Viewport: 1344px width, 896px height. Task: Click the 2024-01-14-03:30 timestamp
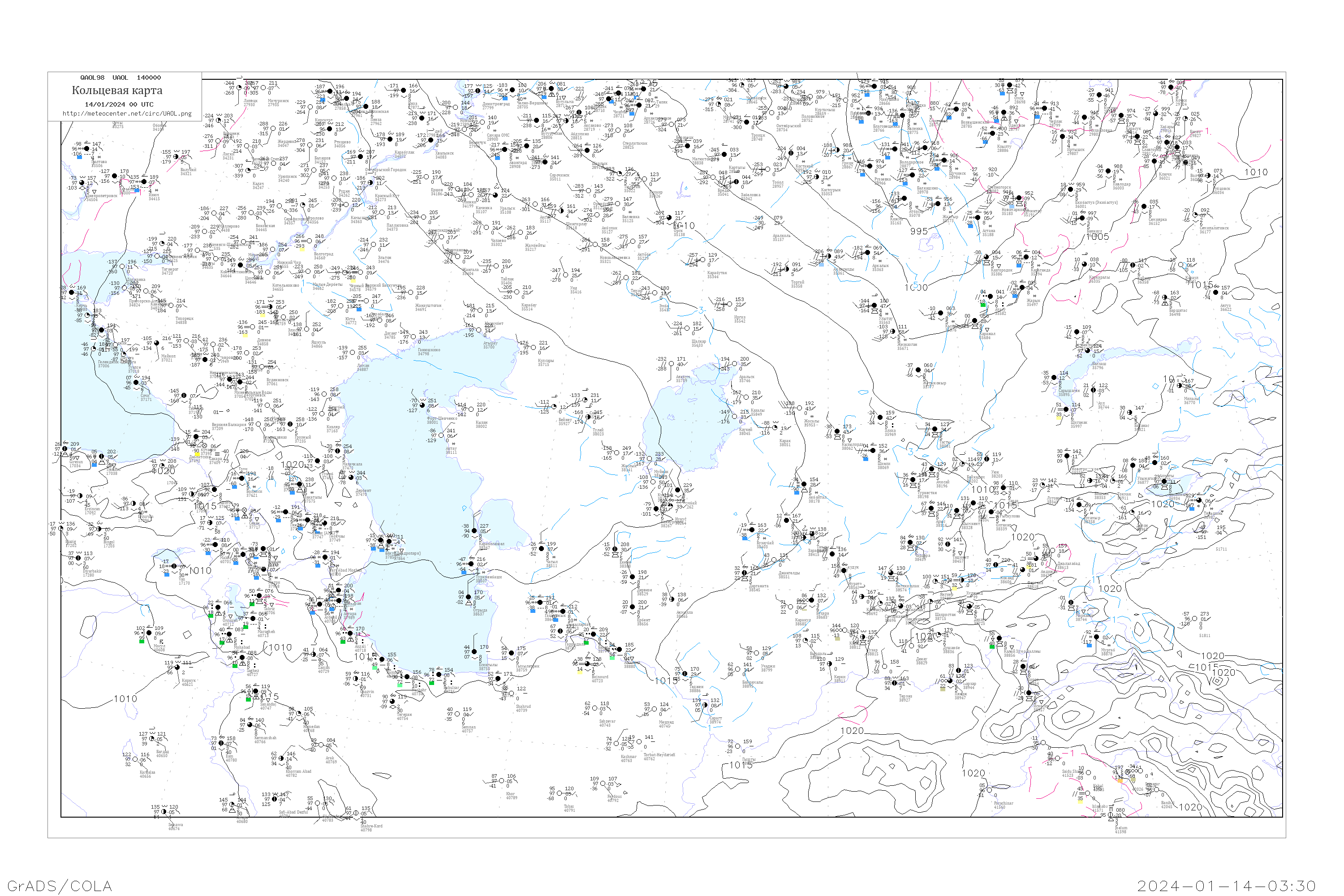click(x=1227, y=886)
